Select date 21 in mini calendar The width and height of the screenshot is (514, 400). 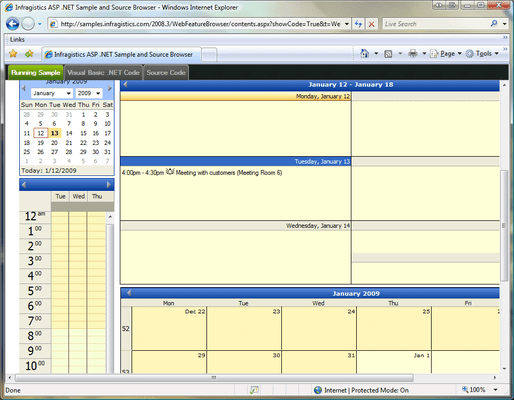[69, 143]
